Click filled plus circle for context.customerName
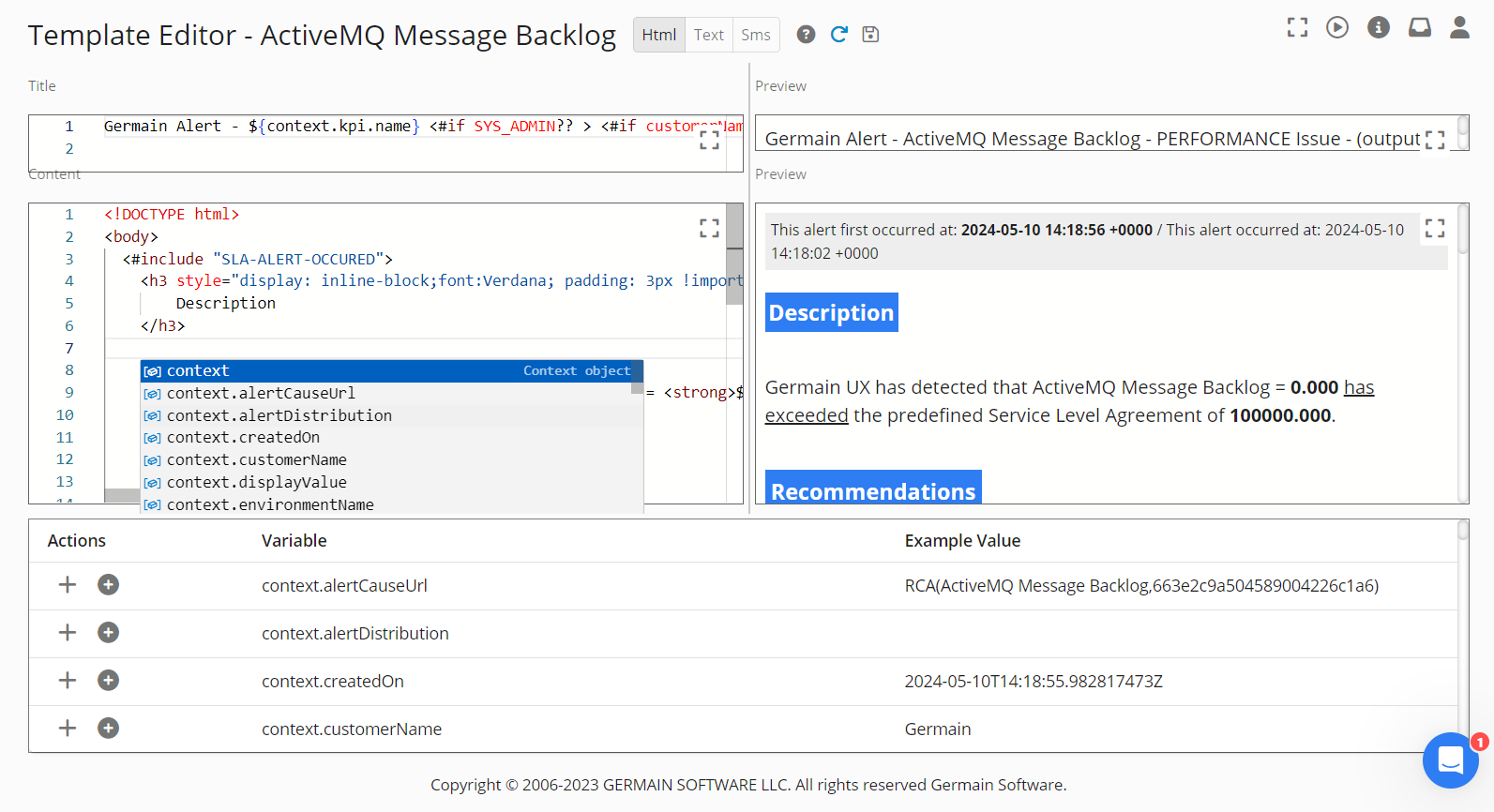Viewport: 1494px width, 812px height. click(109, 729)
